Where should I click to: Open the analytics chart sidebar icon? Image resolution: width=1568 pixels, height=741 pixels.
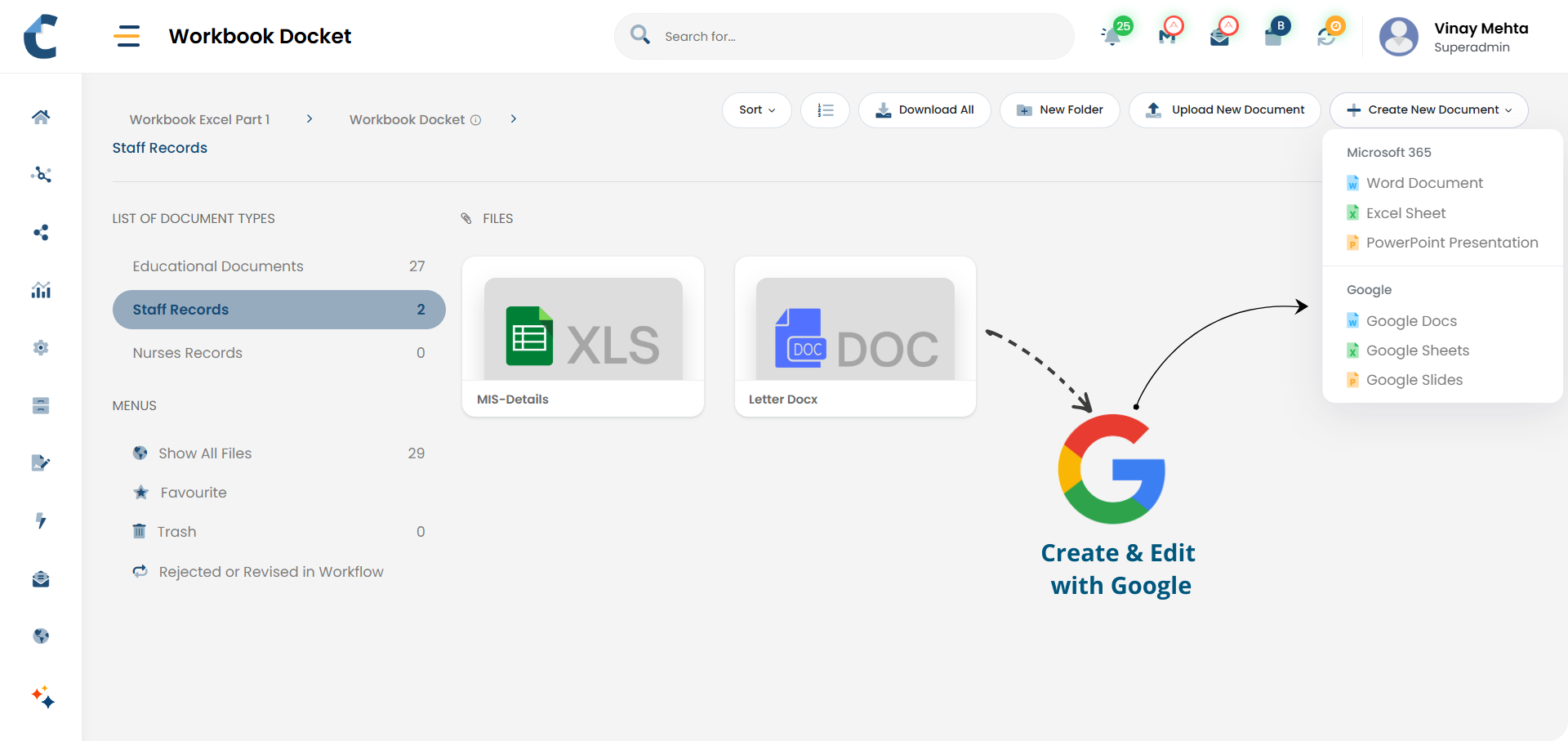pos(41,290)
